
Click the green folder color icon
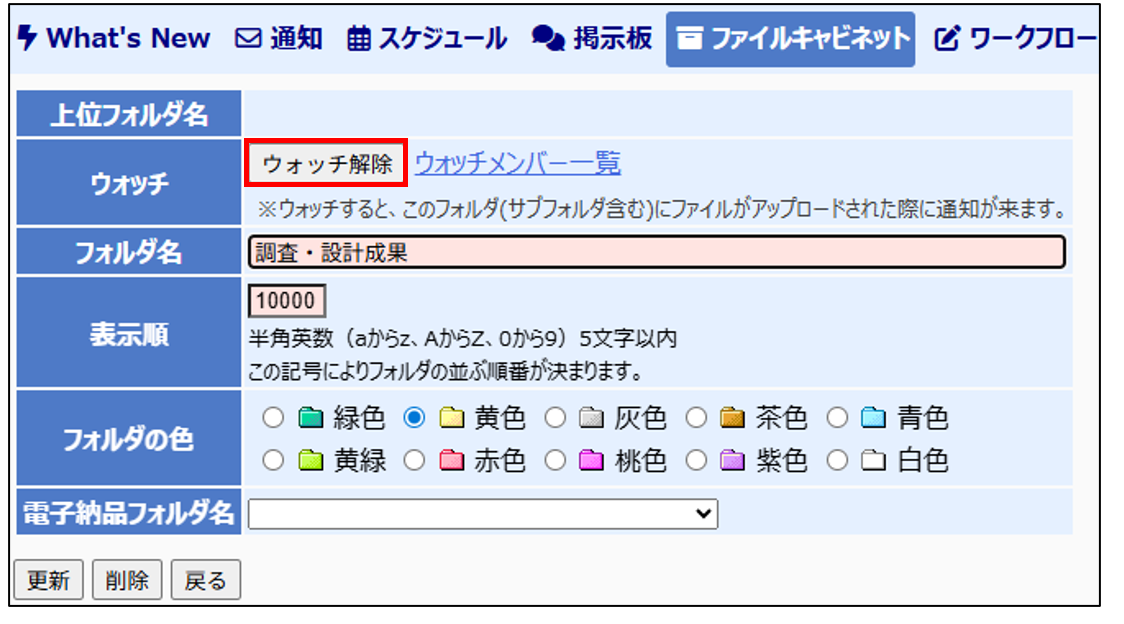(x=310, y=418)
